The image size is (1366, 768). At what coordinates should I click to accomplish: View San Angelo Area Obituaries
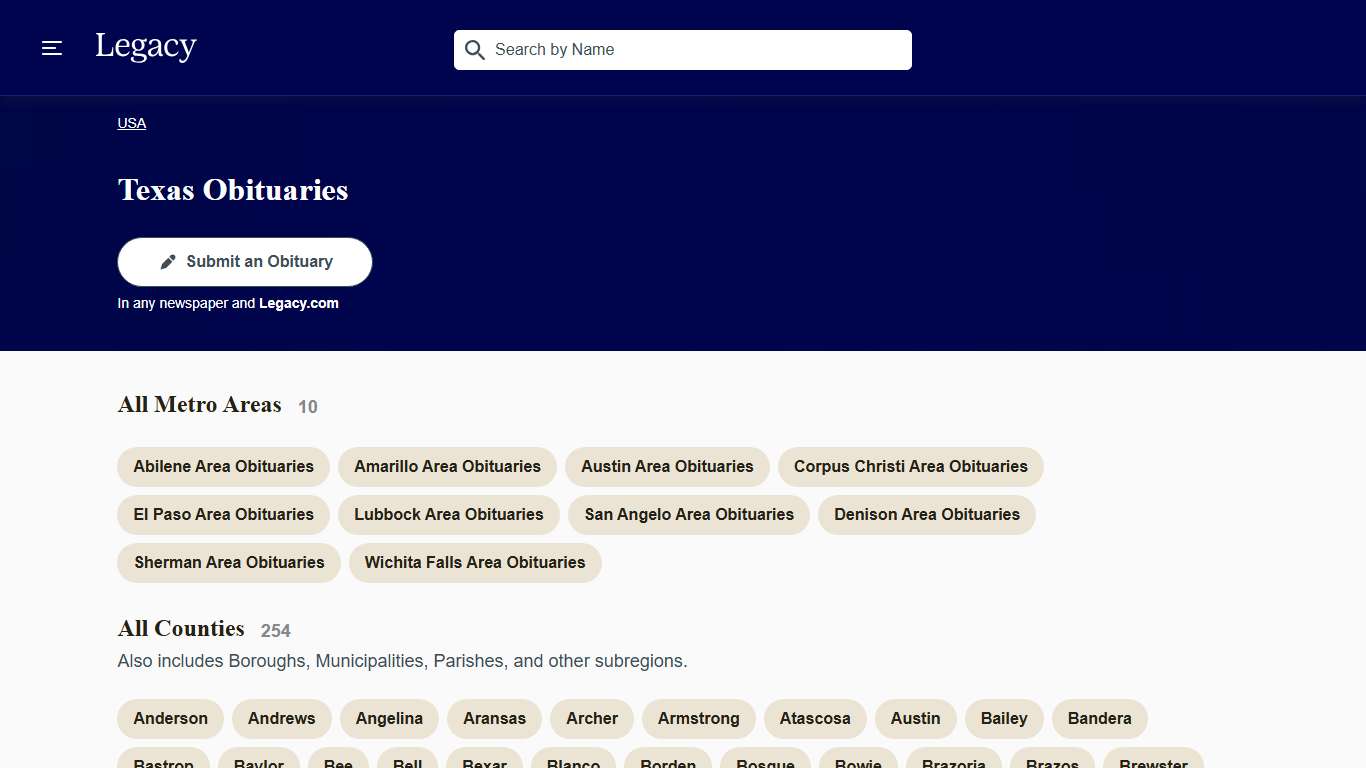tap(689, 515)
